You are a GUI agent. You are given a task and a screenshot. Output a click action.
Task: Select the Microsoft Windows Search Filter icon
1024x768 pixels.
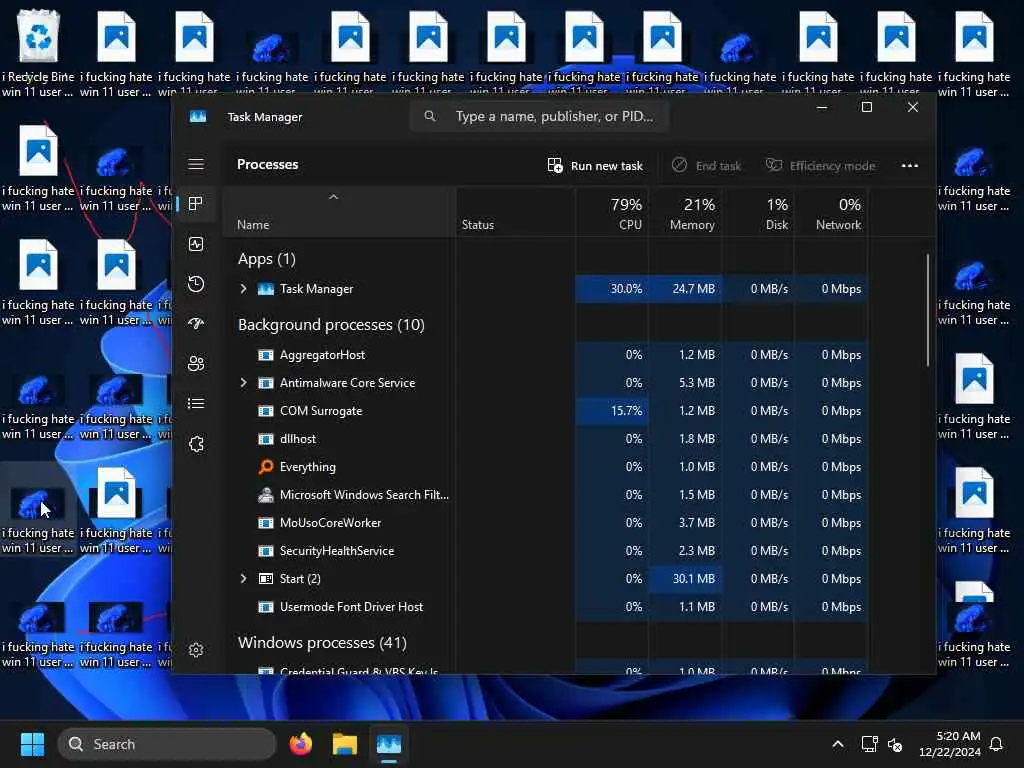tap(266, 495)
